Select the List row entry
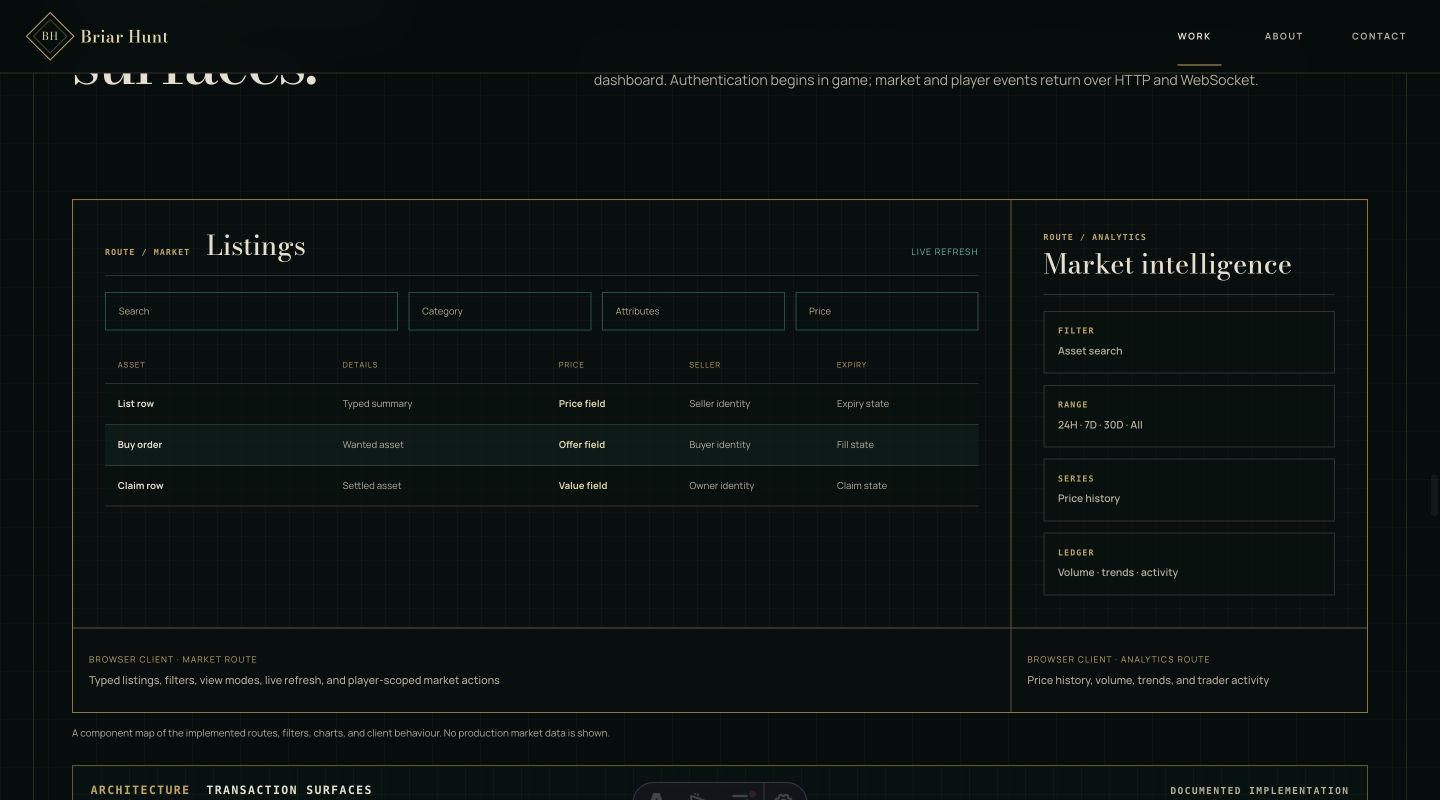 point(542,404)
